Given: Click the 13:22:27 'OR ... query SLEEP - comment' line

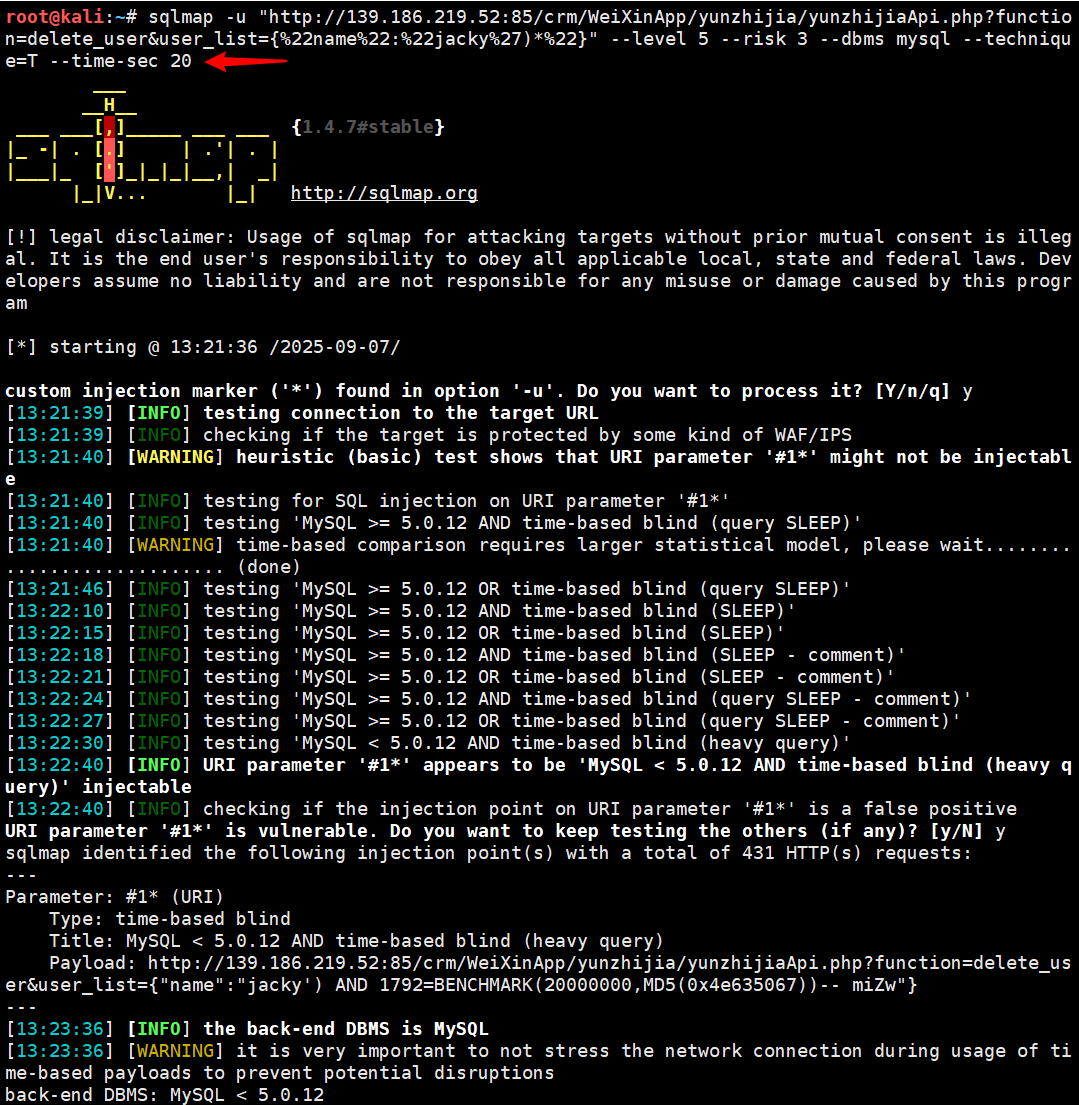Looking at the screenshot, I should point(483,721).
